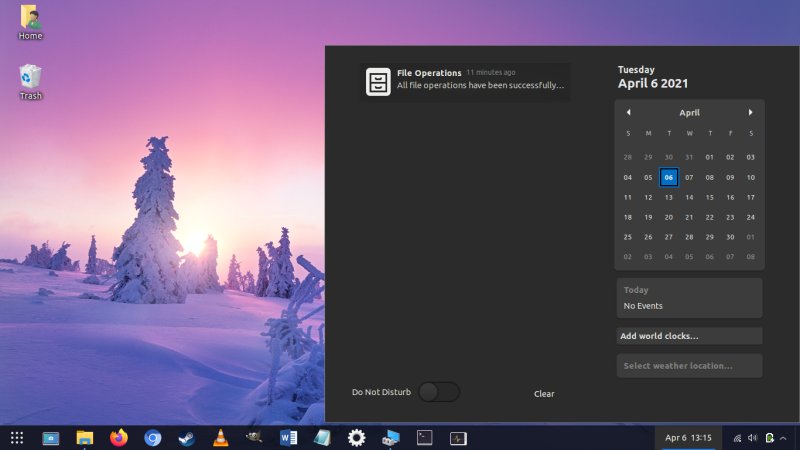Select April 13 in calendar
This screenshot has height=450, width=800.
[x=668, y=197]
